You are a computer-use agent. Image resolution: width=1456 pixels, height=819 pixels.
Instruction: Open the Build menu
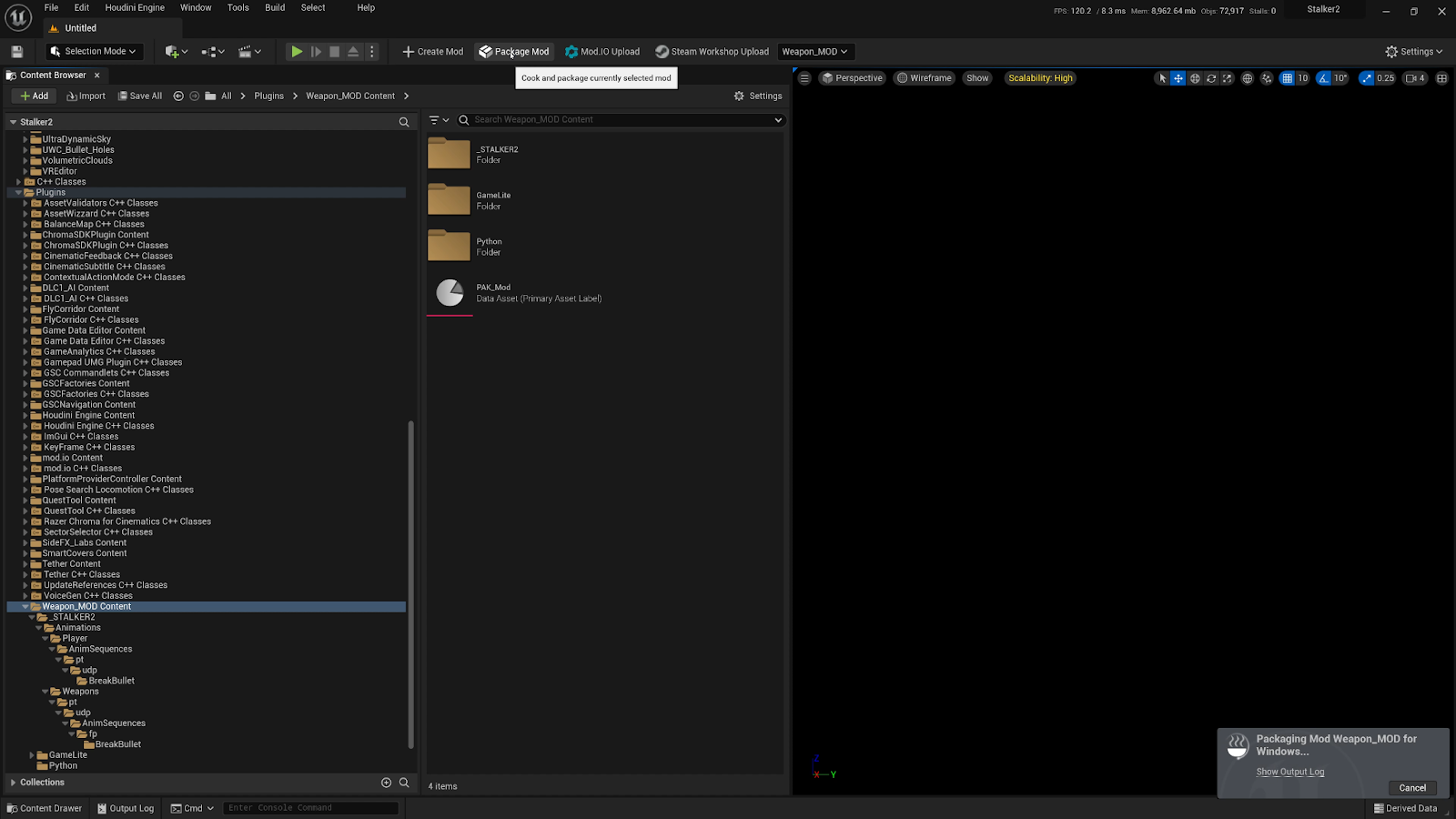[275, 7]
